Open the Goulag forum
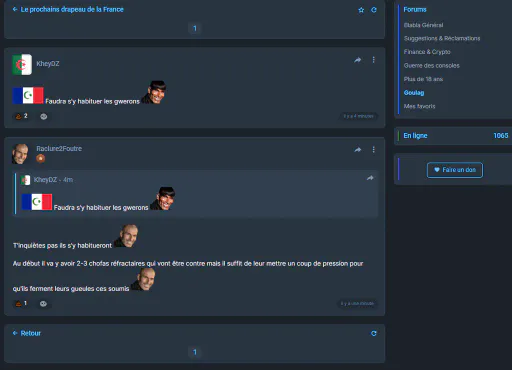This screenshot has height=370, width=512. [414, 93]
